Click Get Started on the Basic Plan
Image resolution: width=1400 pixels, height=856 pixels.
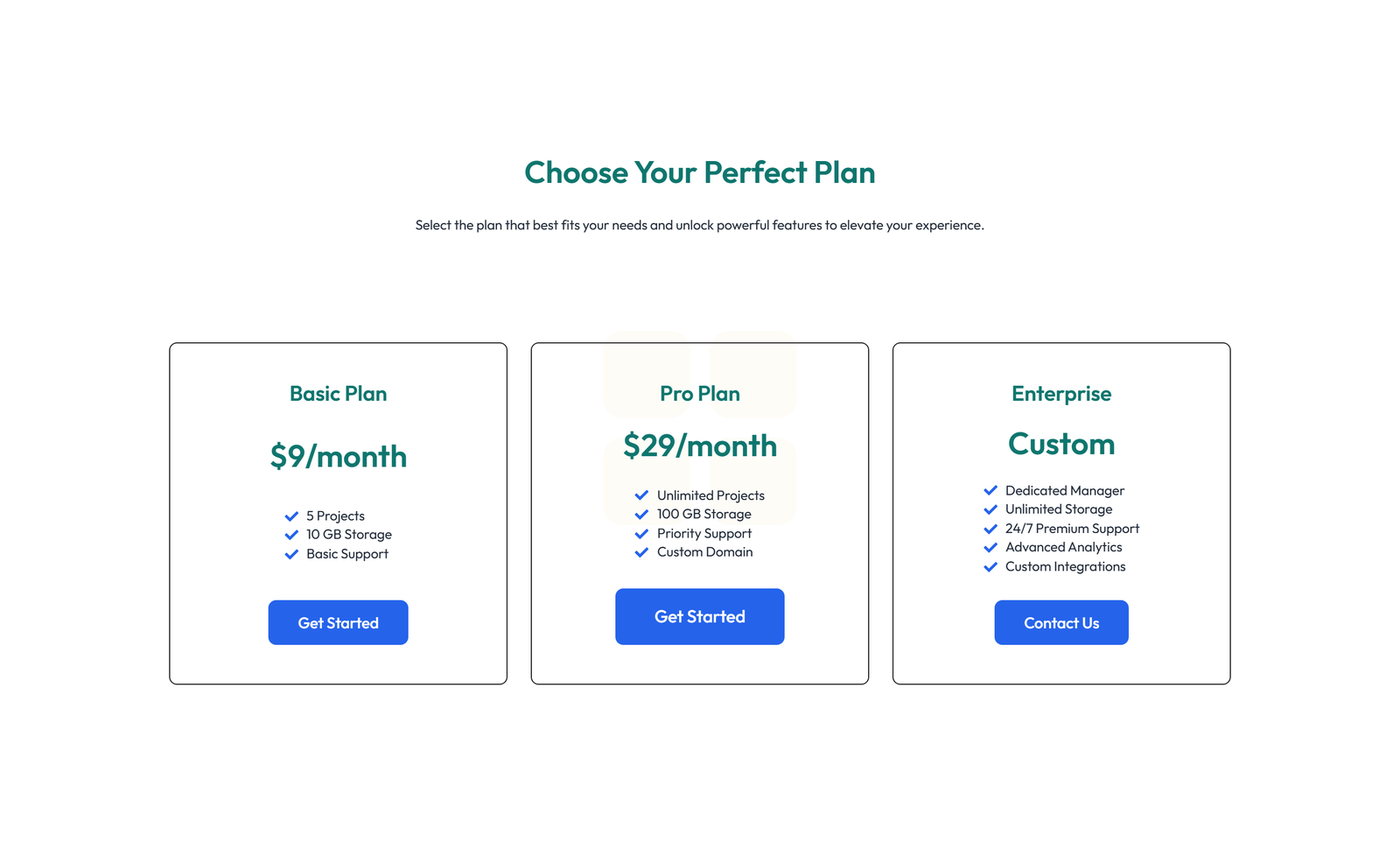338,622
